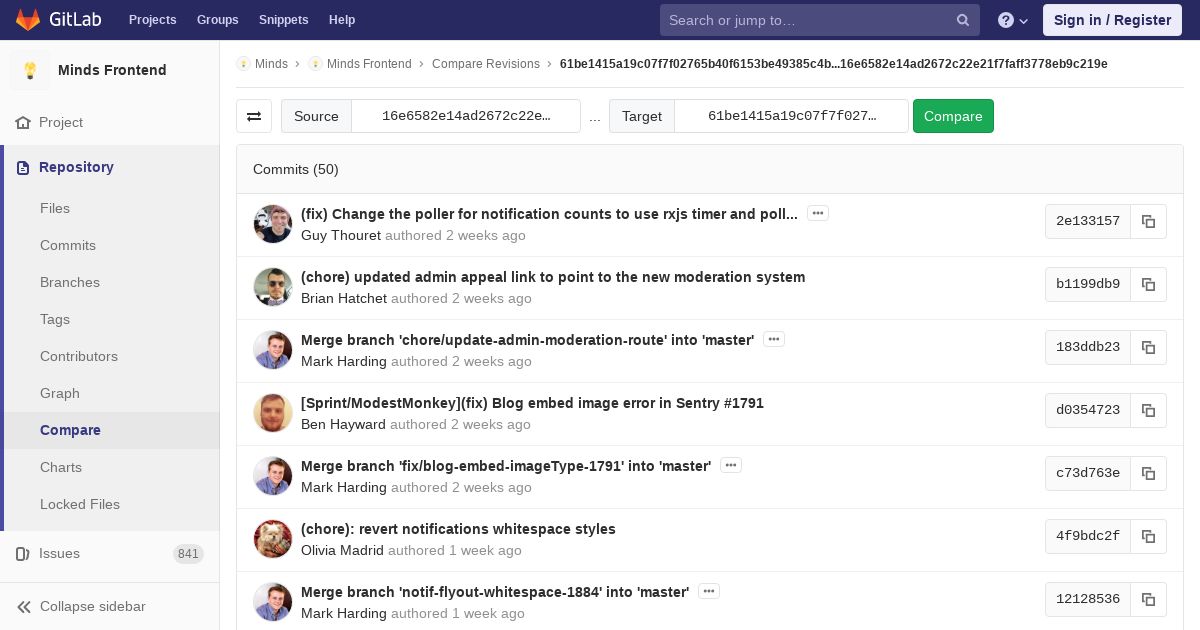Copy commit SHA d0354723

pos(1149,410)
